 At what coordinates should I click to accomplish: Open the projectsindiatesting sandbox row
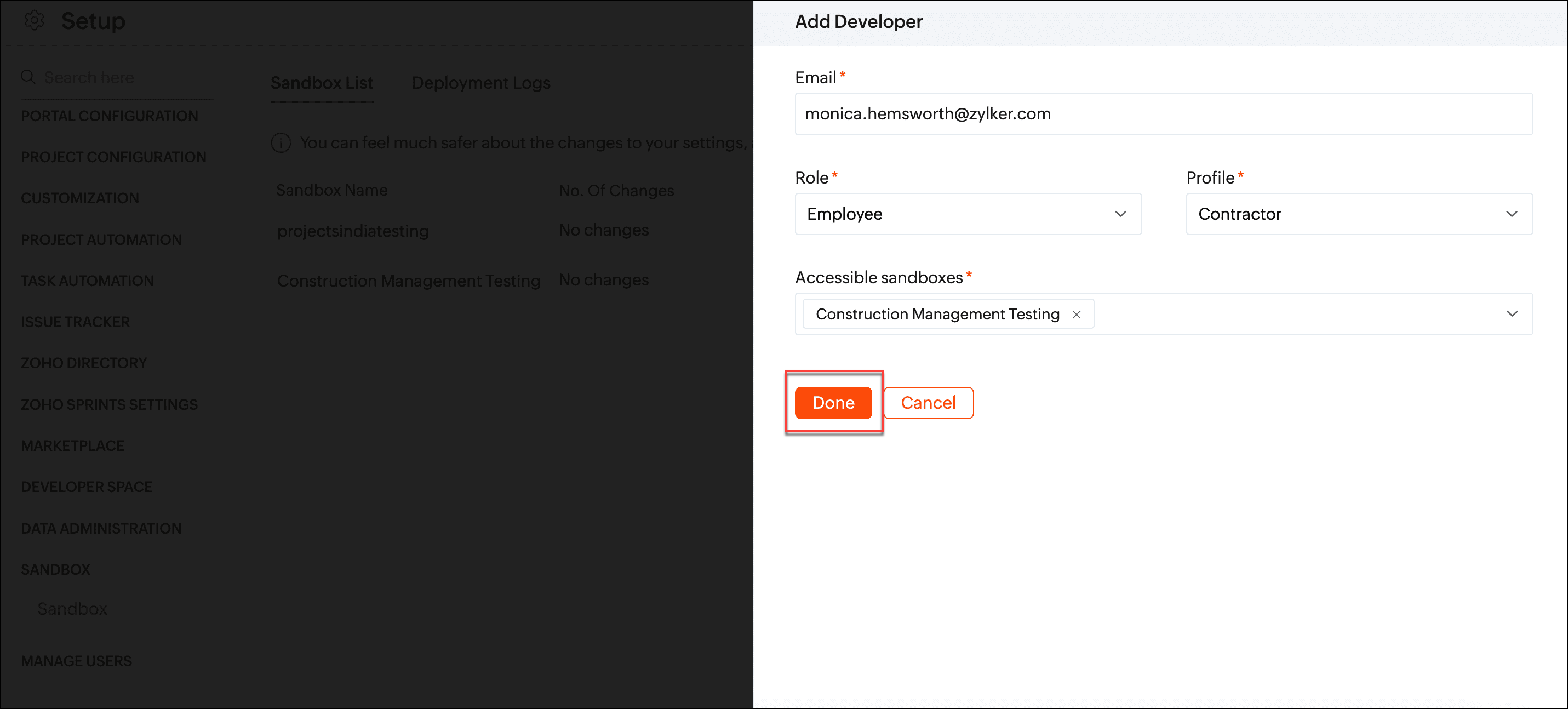[353, 231]
